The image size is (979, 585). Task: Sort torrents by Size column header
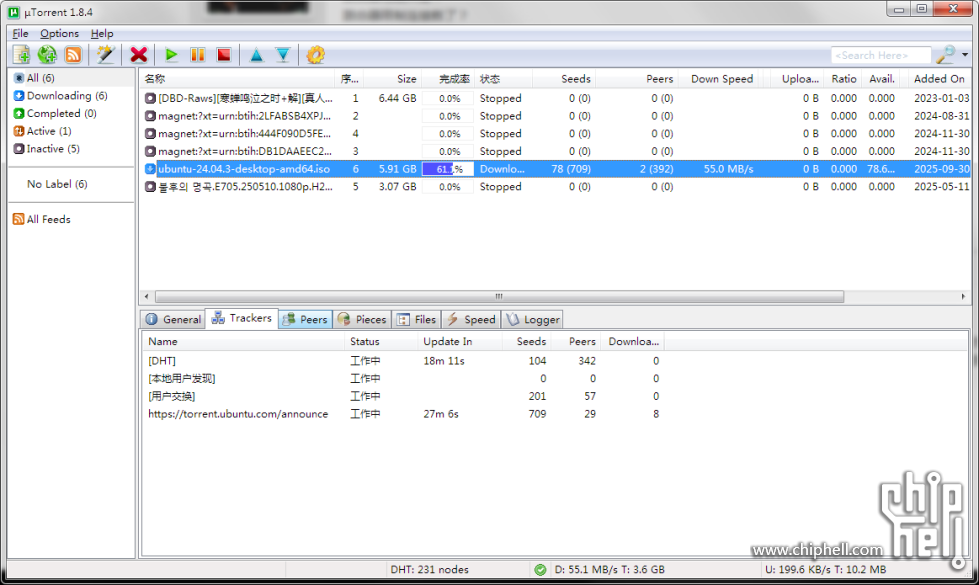click(x=392, y=79)
